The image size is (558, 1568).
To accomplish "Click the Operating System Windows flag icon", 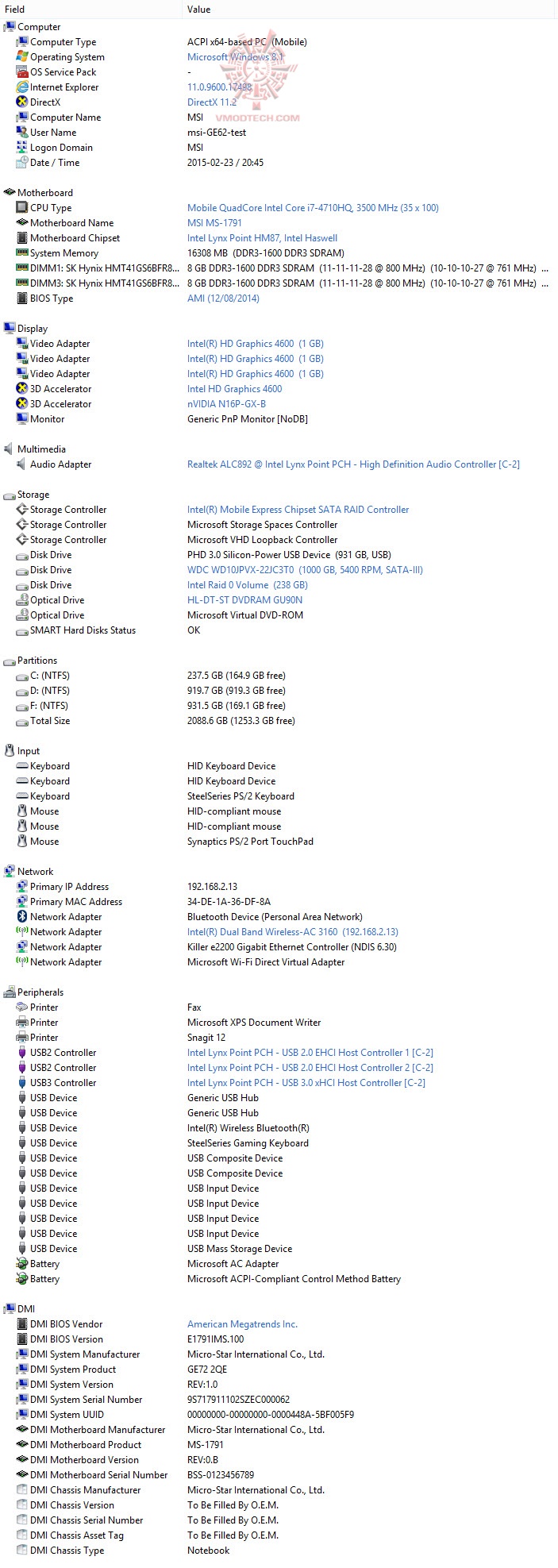I will pyautogui.click(x=22, y=57).
